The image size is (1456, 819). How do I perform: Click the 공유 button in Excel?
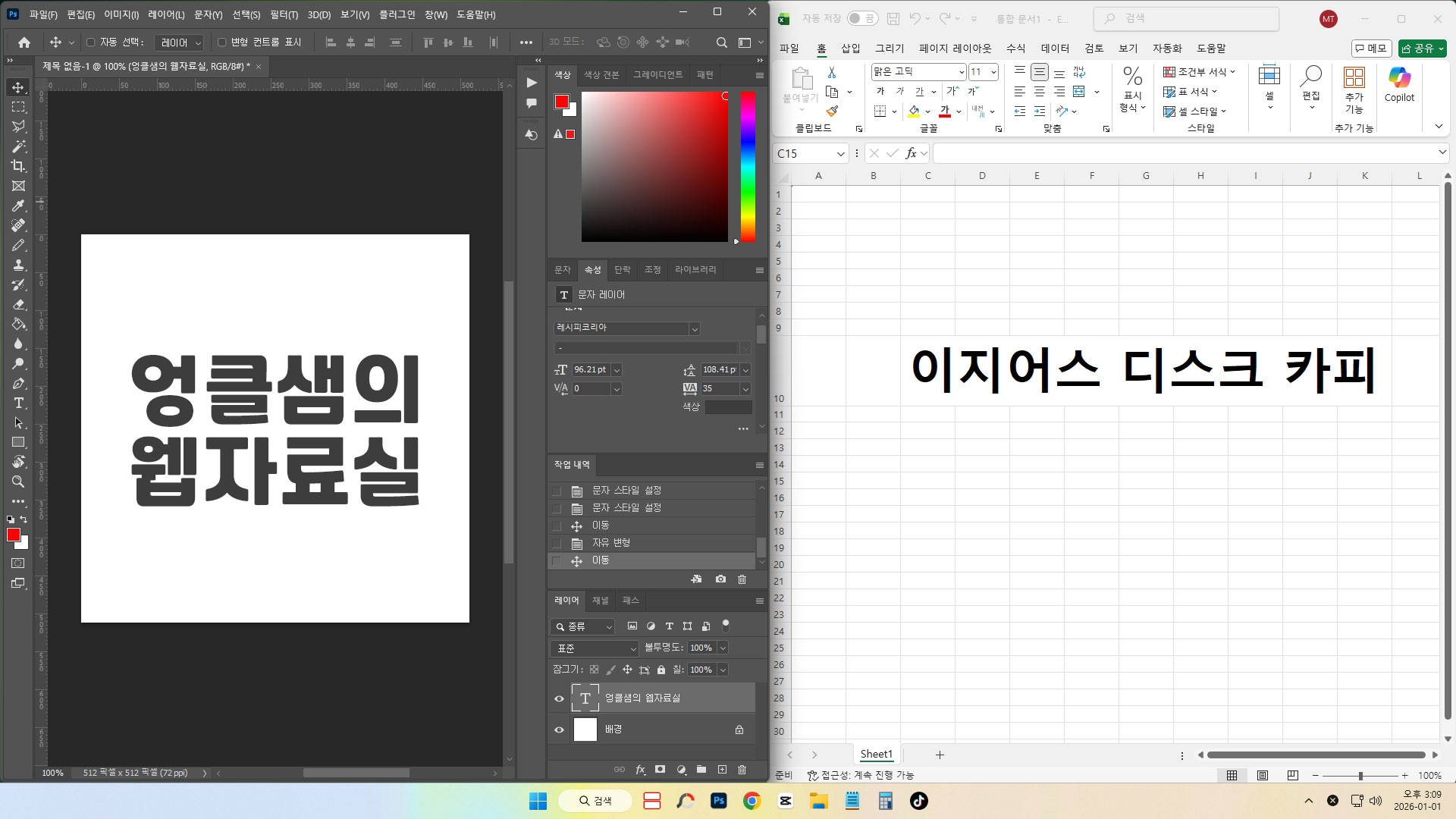pos(1421,48)
